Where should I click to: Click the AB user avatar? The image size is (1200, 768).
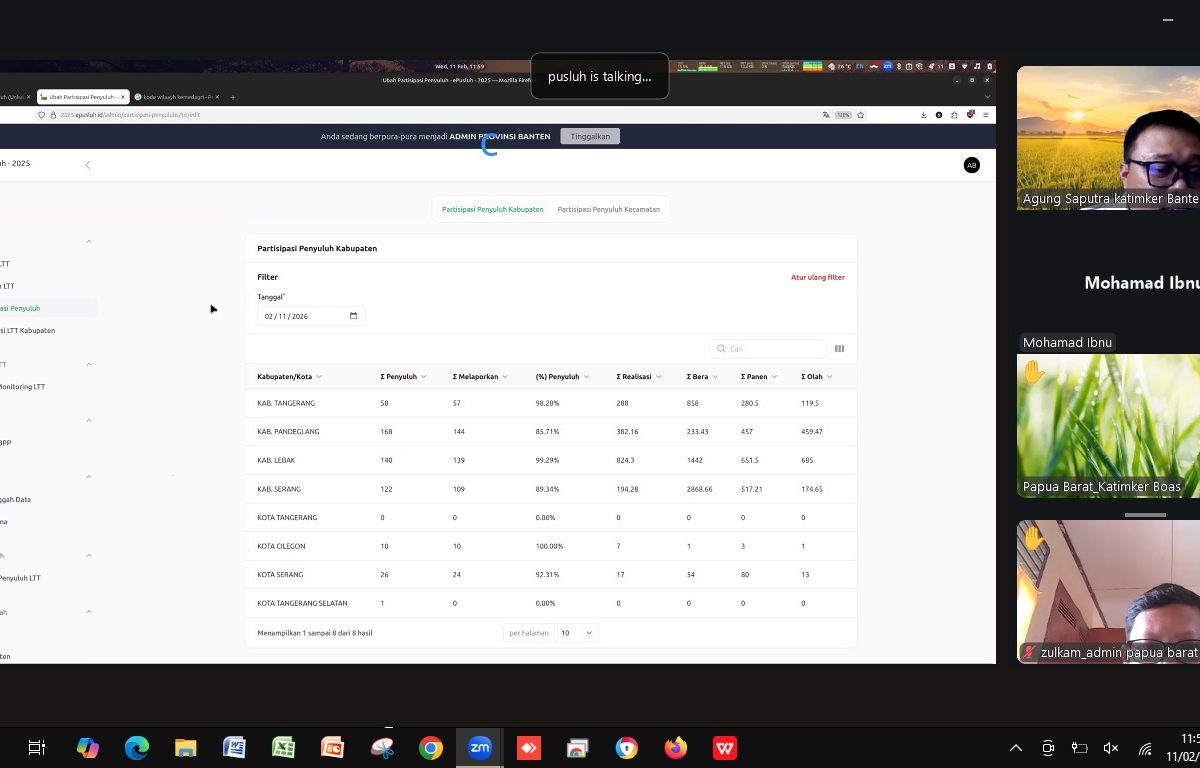coord(971,165)
